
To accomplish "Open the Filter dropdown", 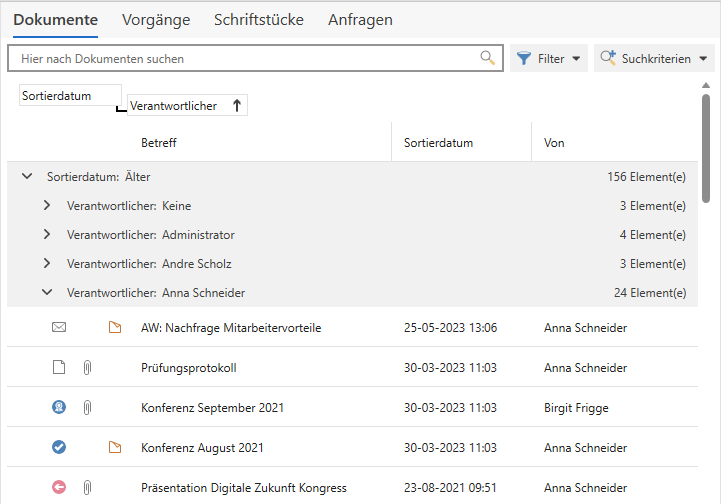I will point(549,59).
